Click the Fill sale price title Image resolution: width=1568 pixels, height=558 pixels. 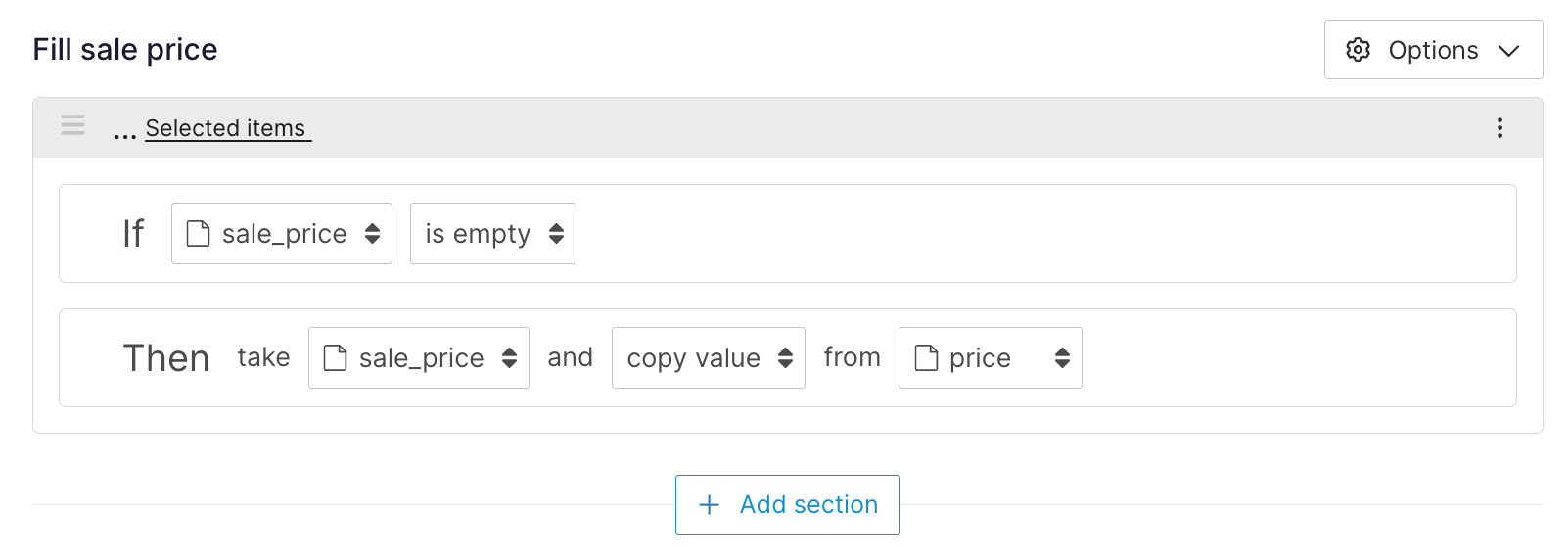(x=125, y=50)
